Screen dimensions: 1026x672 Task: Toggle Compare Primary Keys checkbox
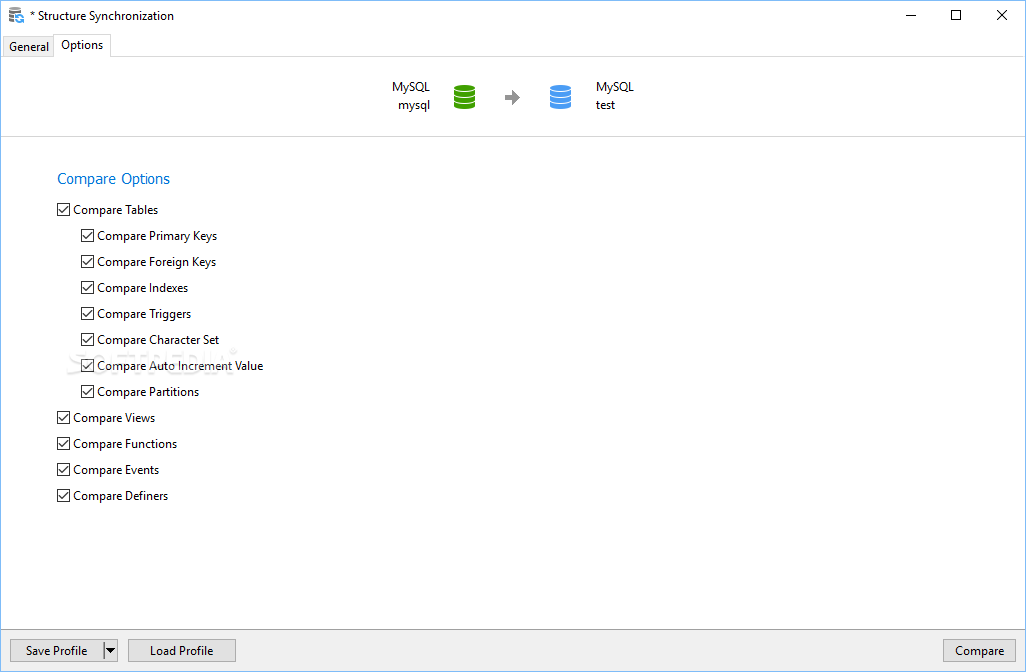point(87,236)
